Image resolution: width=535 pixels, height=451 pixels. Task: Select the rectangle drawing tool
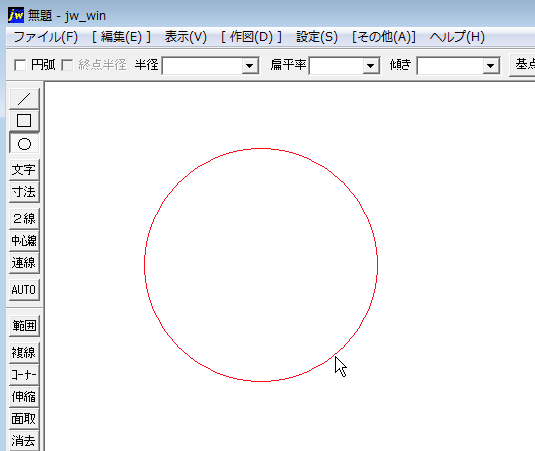click(24, 121)
